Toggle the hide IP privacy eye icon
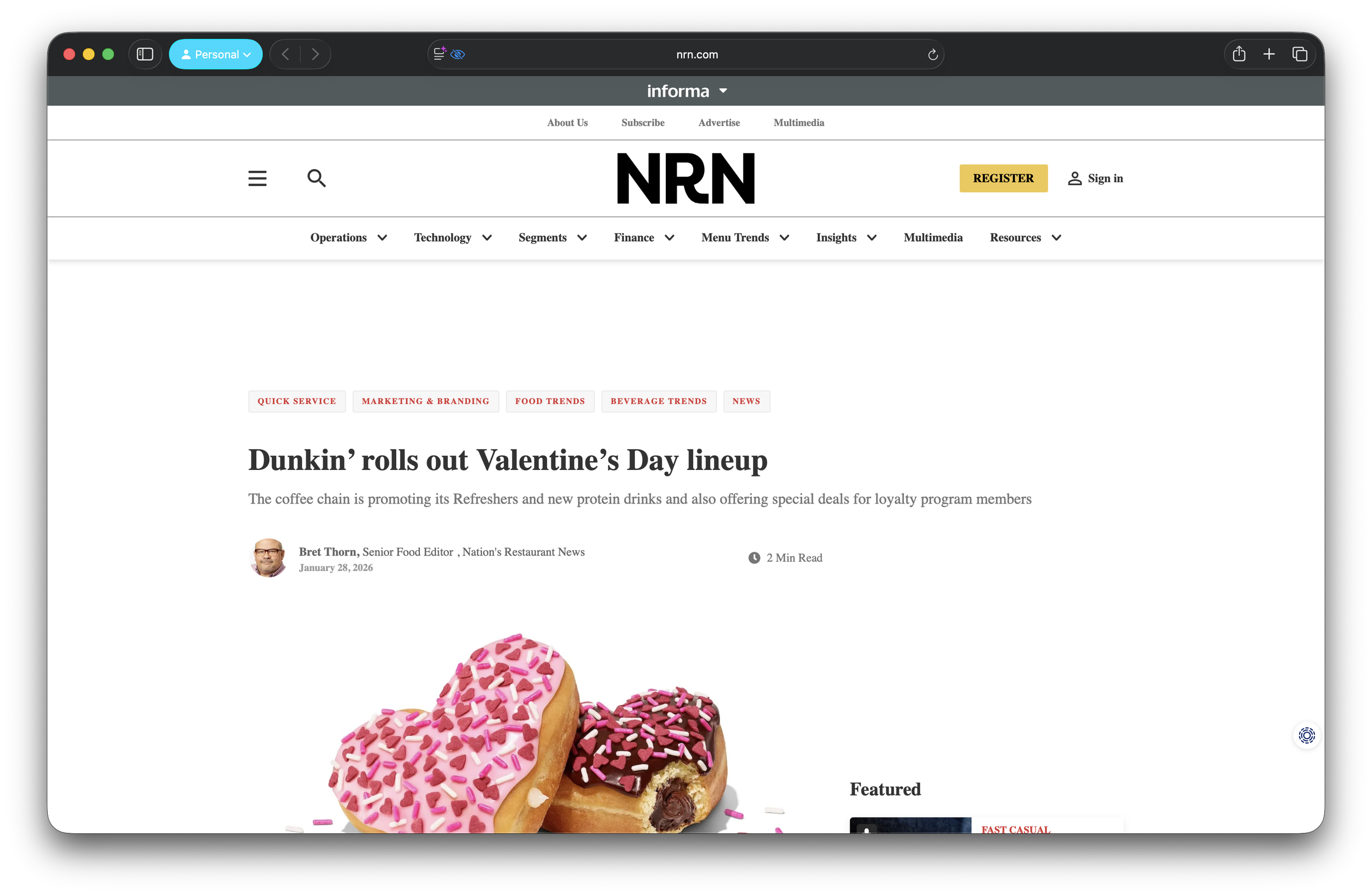 (458, 54)
